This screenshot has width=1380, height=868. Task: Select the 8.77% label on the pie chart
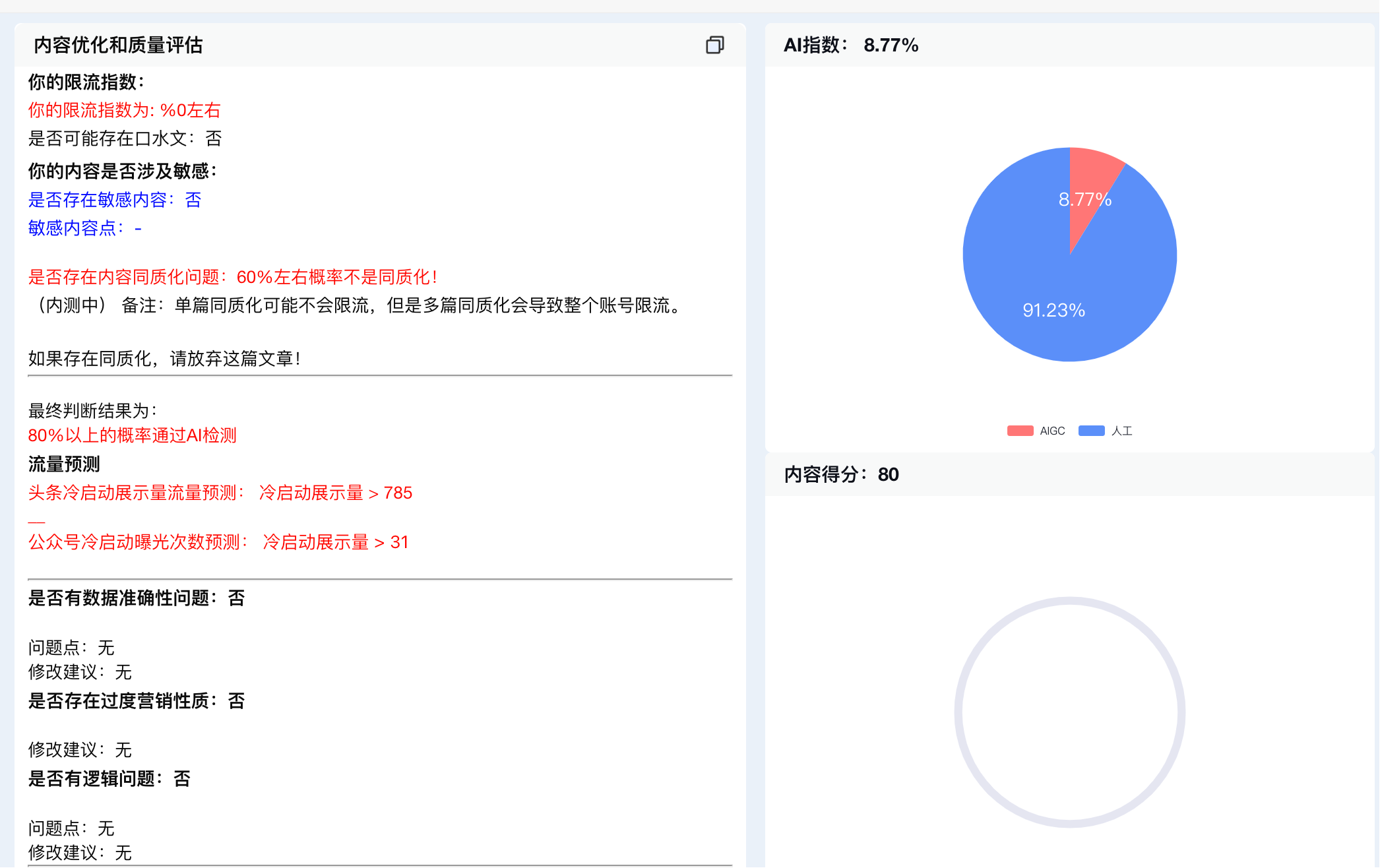click(1084, 199)
